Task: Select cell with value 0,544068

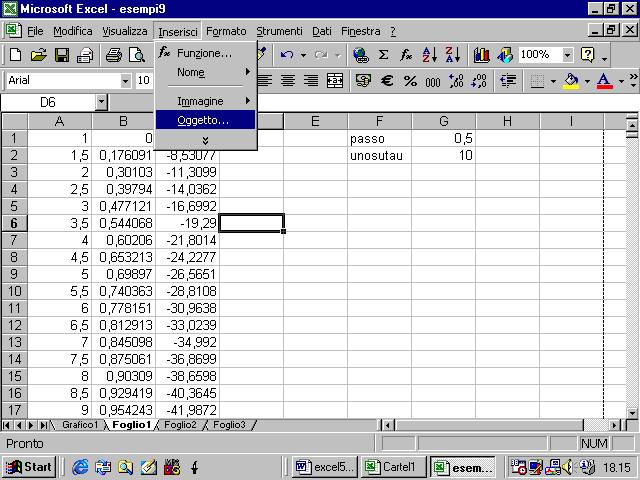Action: pyautogui.click(x=124, y=223)
